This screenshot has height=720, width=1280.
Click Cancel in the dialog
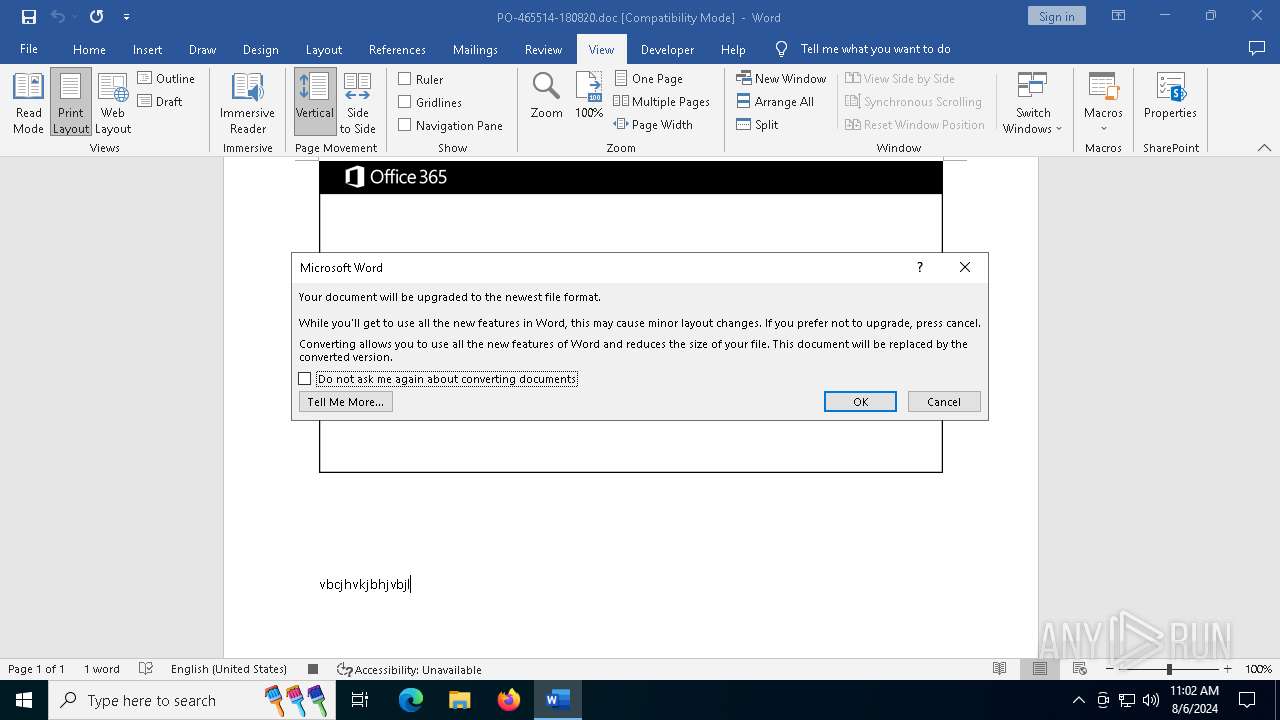pos(944,402)
